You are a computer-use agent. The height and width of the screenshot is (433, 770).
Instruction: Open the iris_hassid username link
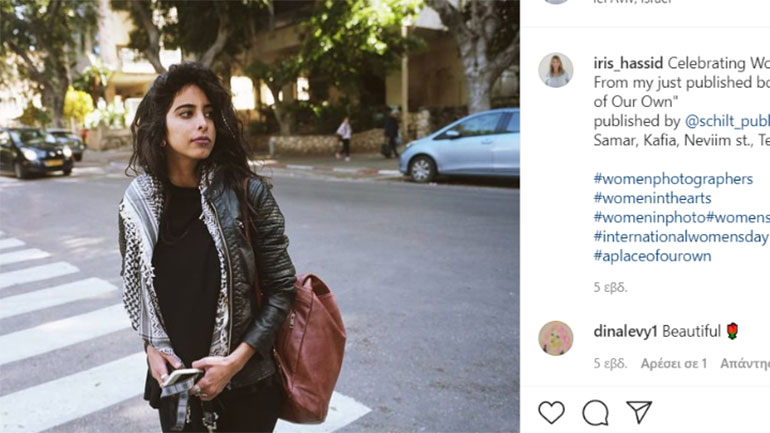tap(628, 63)
